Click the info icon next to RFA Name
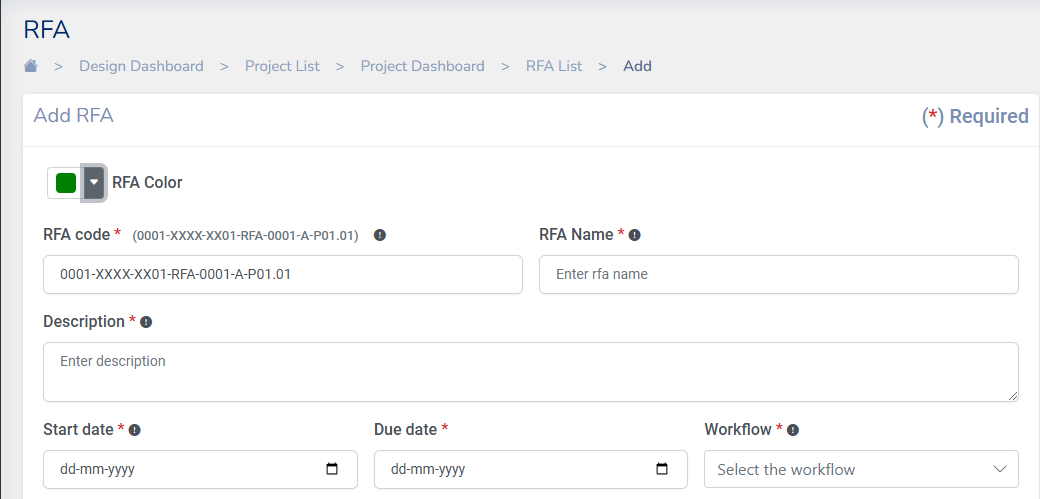The width and height of the screenshot is (1040, 499). (635, 235)
